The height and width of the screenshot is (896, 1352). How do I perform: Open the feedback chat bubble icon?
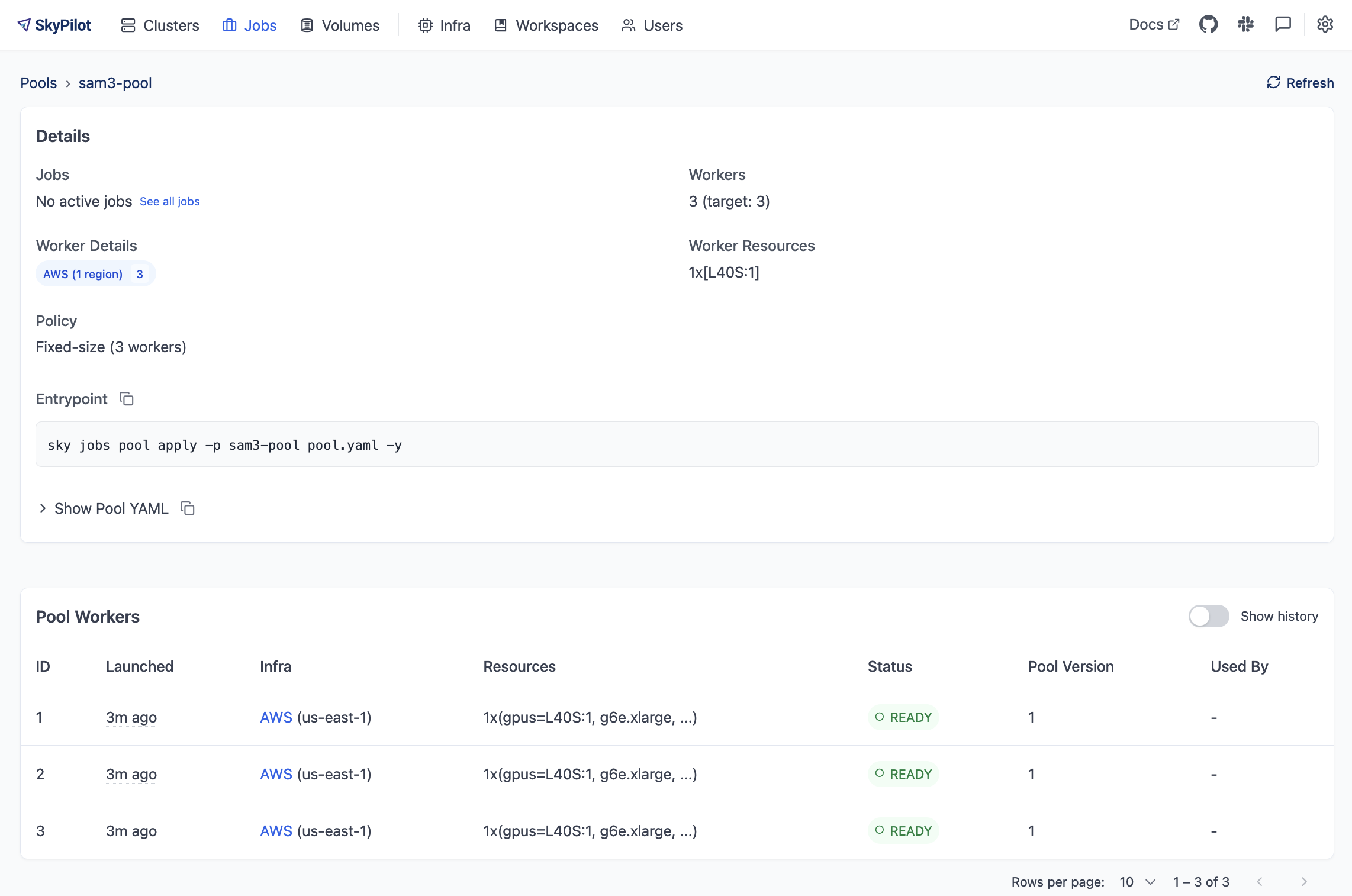[x=1283, y=25]
